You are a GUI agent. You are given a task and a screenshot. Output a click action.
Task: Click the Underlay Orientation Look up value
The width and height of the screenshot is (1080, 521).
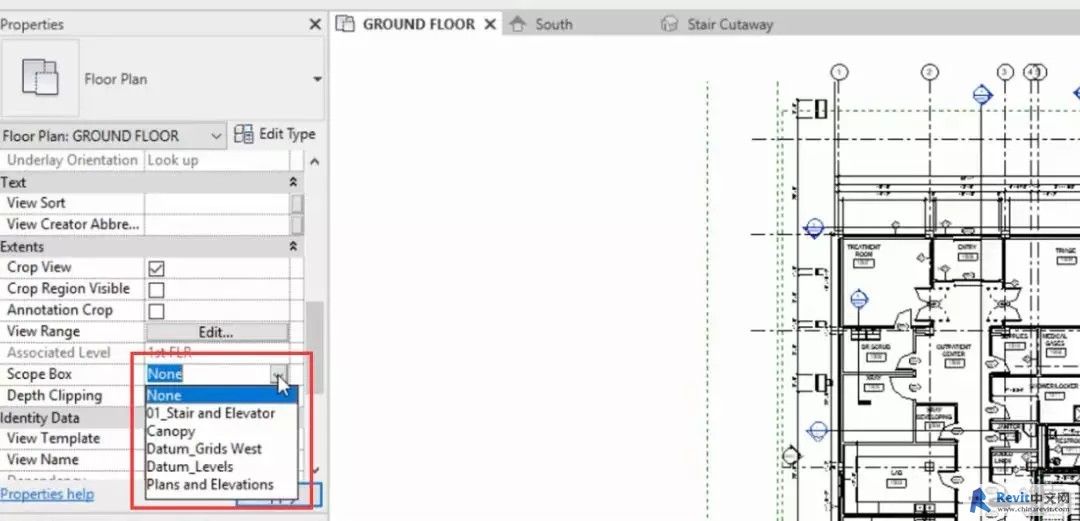(x=217, y=161)
